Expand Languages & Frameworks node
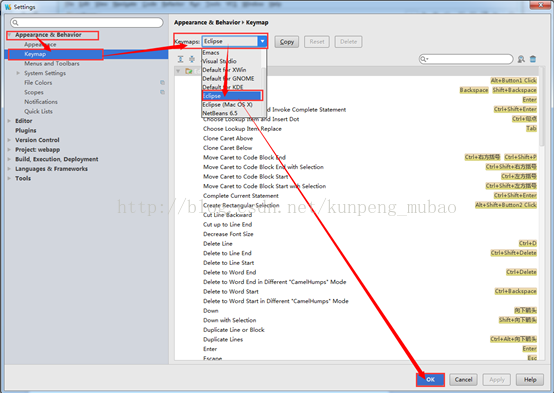Screen dimensions: 555x393 coord(9,169)
